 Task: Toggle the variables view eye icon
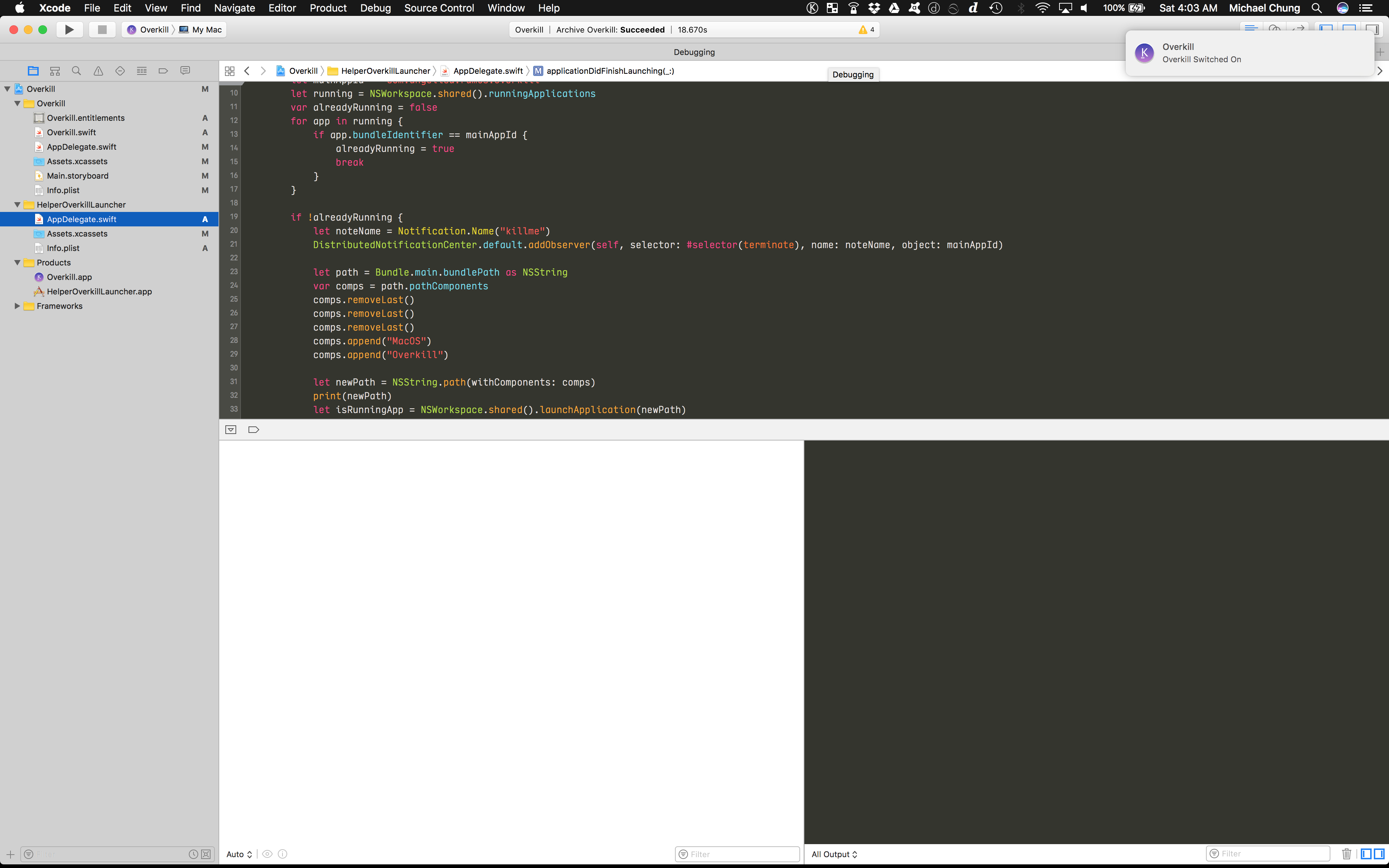(267, 854)
